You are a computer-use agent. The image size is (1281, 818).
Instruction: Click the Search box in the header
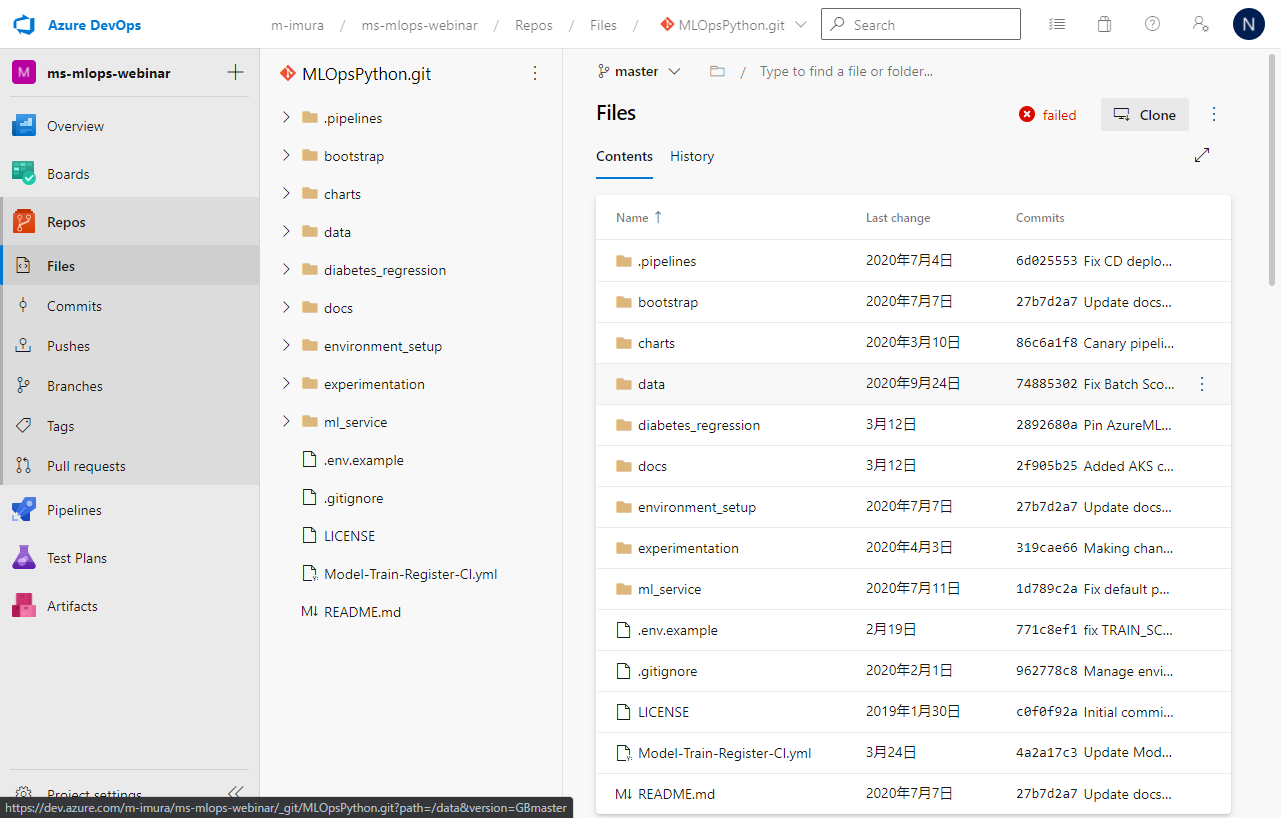point(921,24)
